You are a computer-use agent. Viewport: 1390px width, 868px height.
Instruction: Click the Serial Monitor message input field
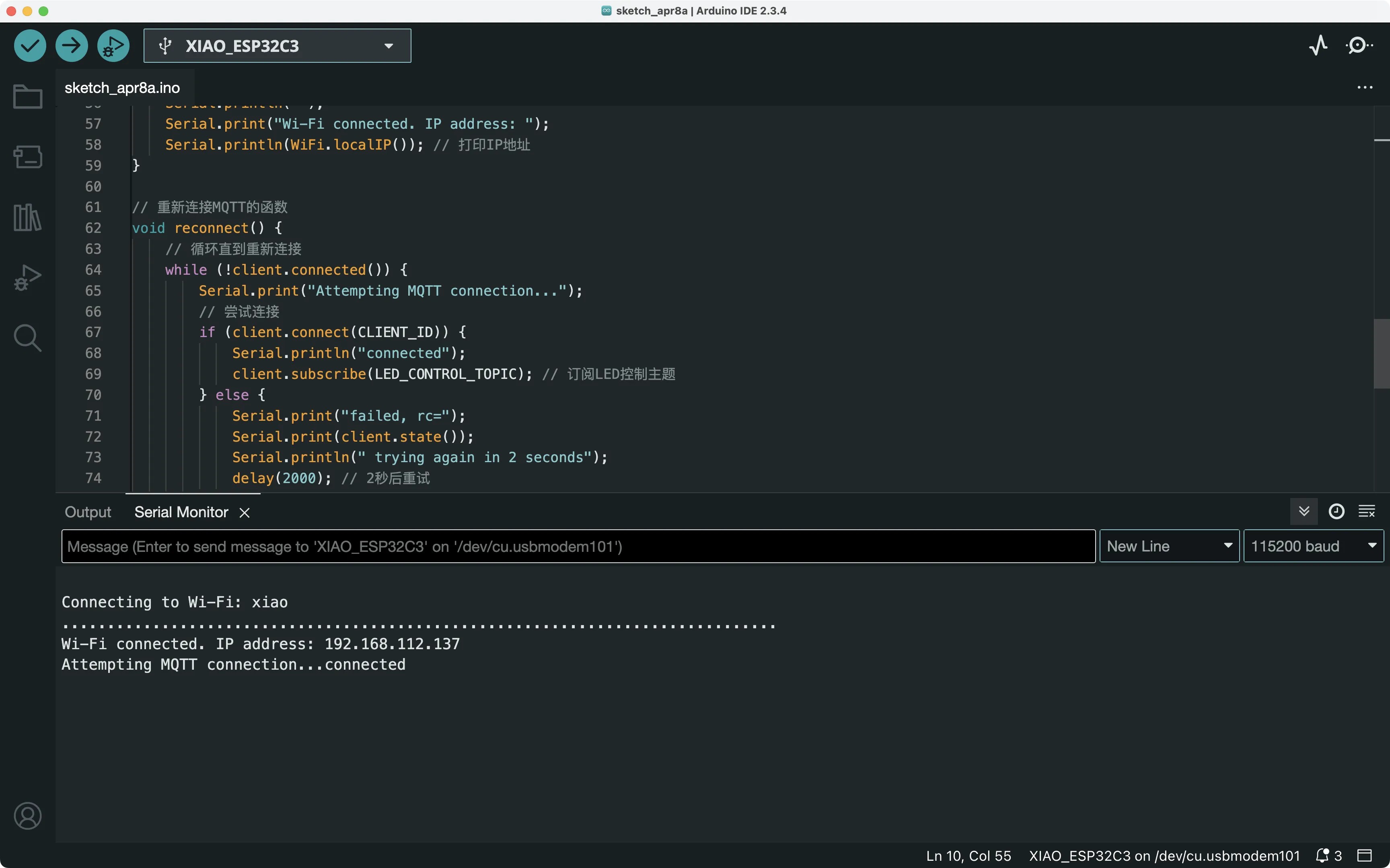point(578,546)
